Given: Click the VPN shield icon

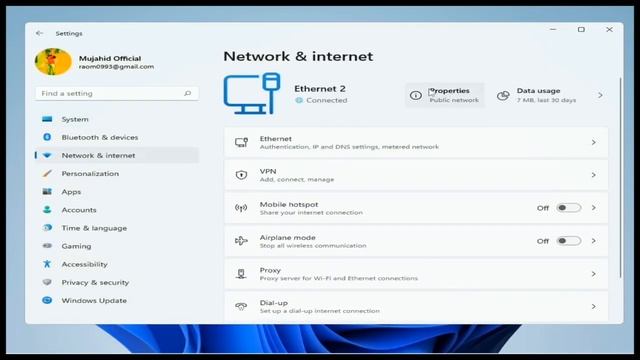Looking at the screenshot, I should (241, 175).
